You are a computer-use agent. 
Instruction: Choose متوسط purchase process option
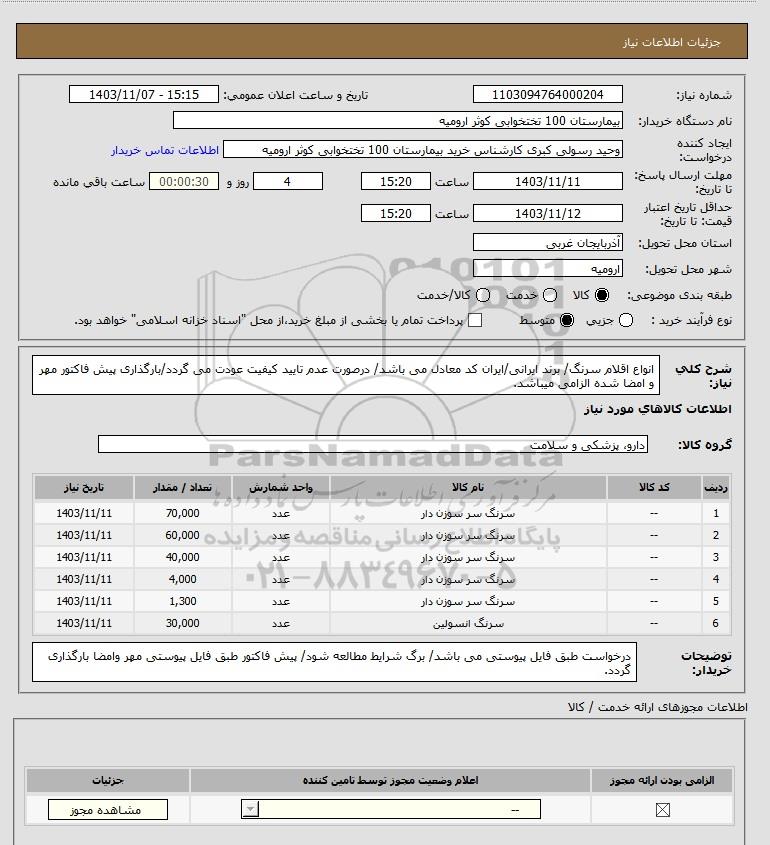567,321
